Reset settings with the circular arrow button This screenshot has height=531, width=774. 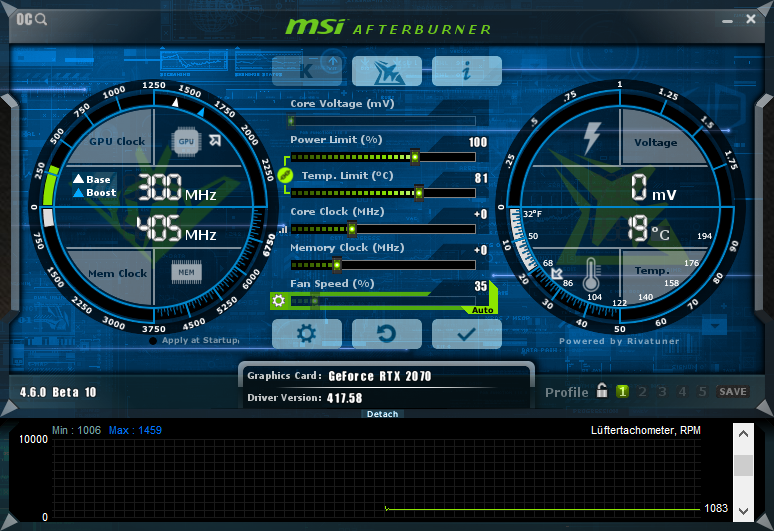coord(387,334)
